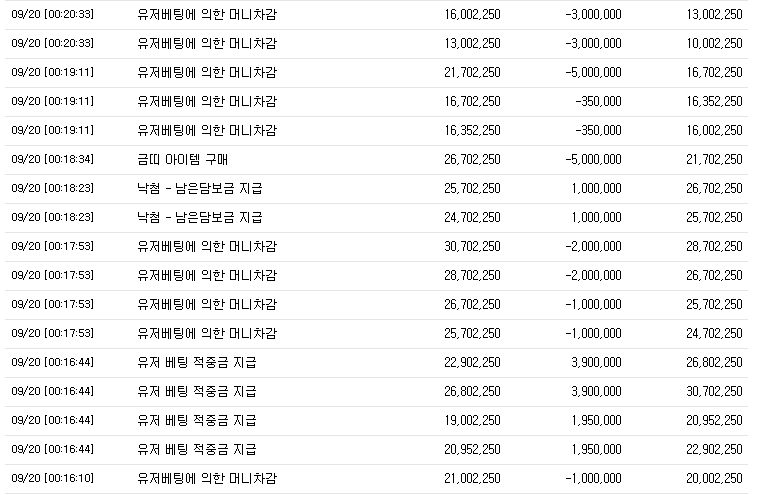Image resolution: width=758 pixels, height=495 pixels.
Task: Select the -1,000,000 deduction from 26,702,250
Action: click(x=593, y=305)
